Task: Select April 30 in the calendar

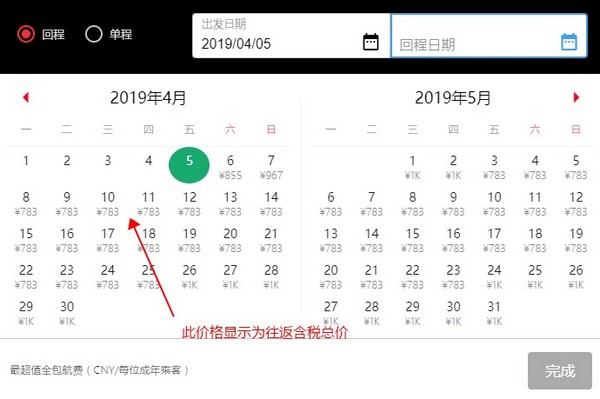Action: click(x=67, y=313)
